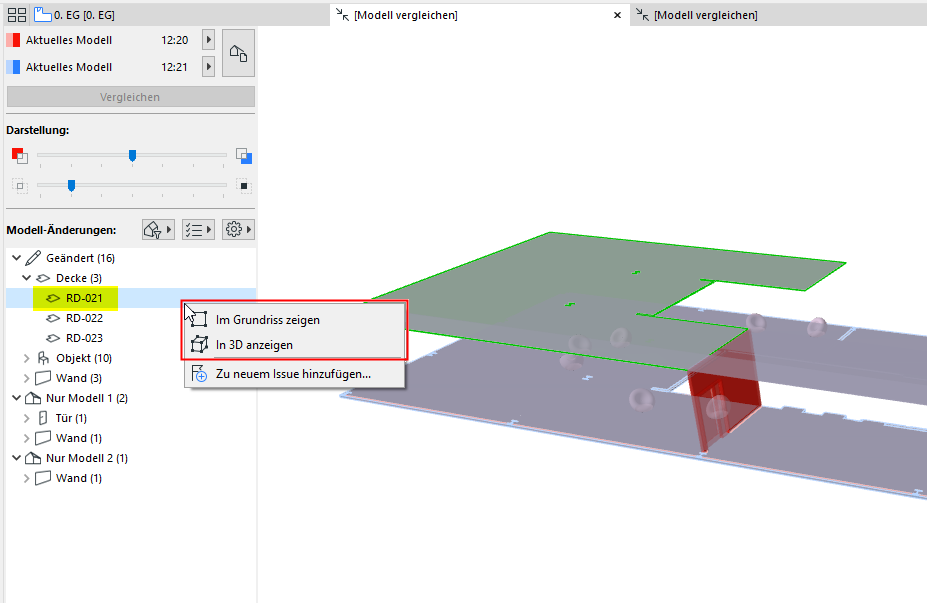Screen dimensions: 927x603
Task: Click the blue model emphasis icon
Action: 244,155
